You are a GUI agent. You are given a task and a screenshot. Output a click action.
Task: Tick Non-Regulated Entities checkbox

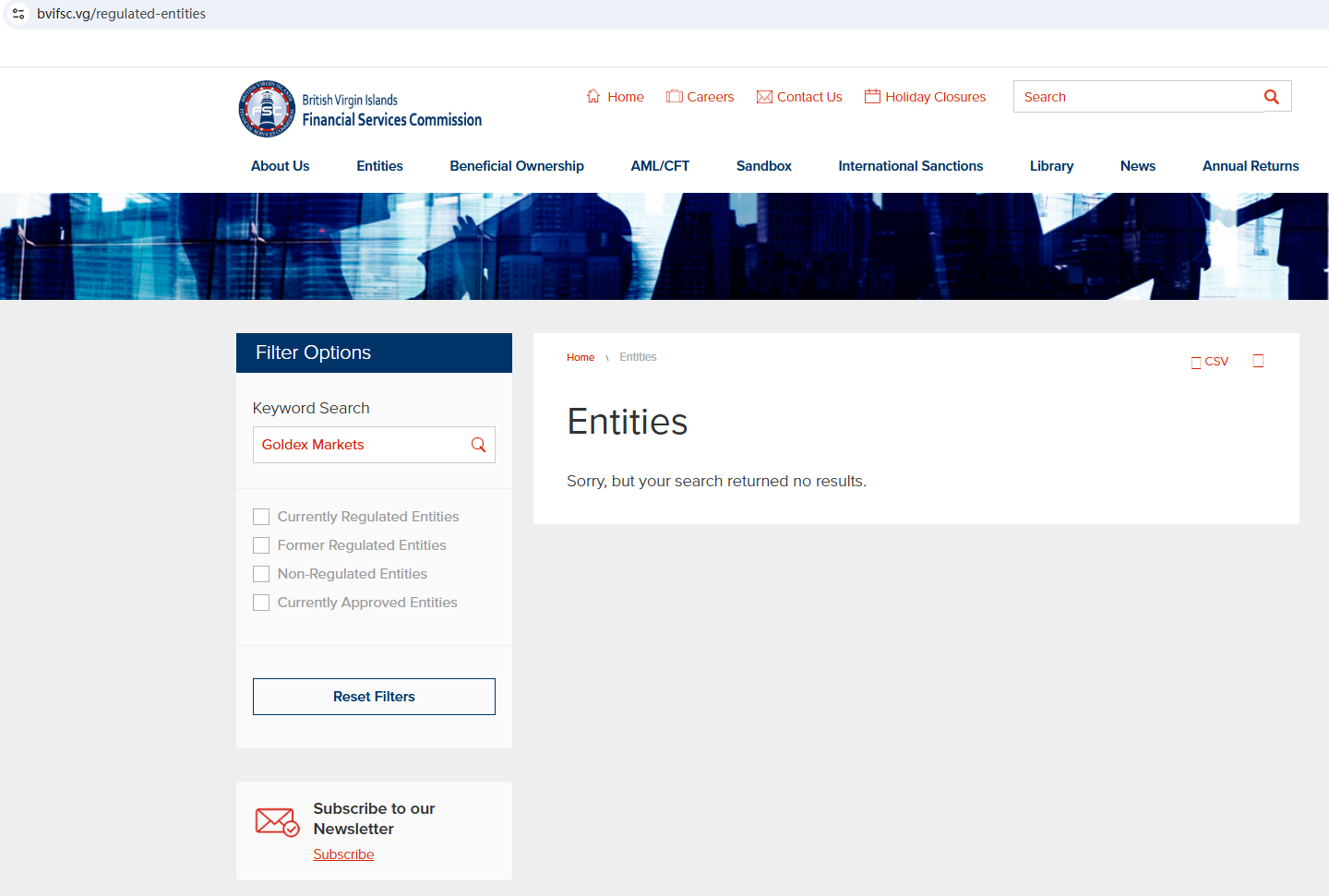coord(261,574)
